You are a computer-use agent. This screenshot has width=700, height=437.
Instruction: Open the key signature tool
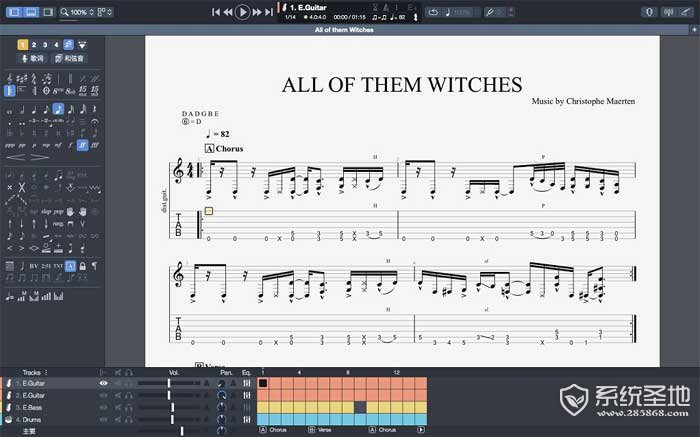[22, 79]
